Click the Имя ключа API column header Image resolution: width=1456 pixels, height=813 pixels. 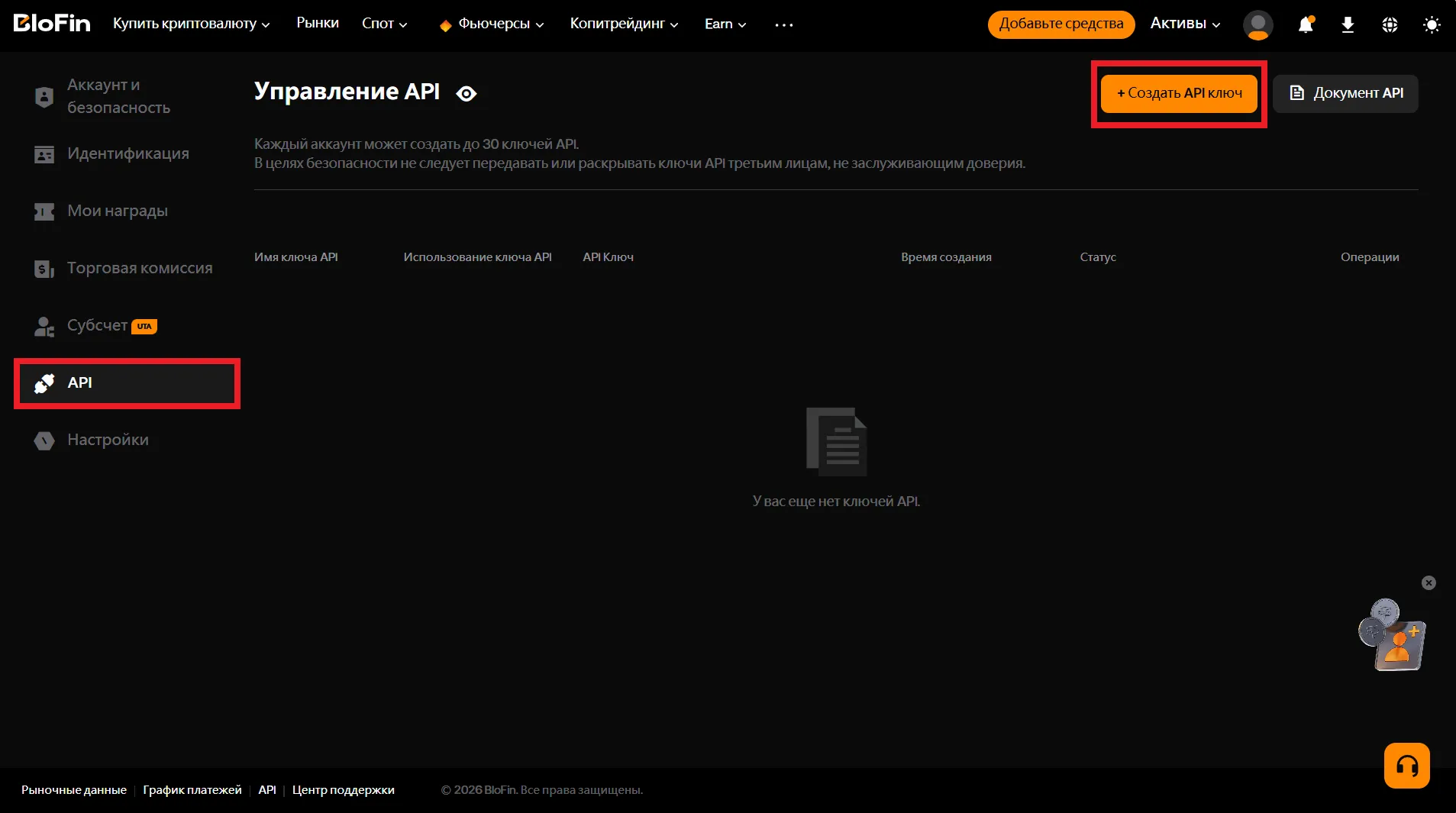296,257
